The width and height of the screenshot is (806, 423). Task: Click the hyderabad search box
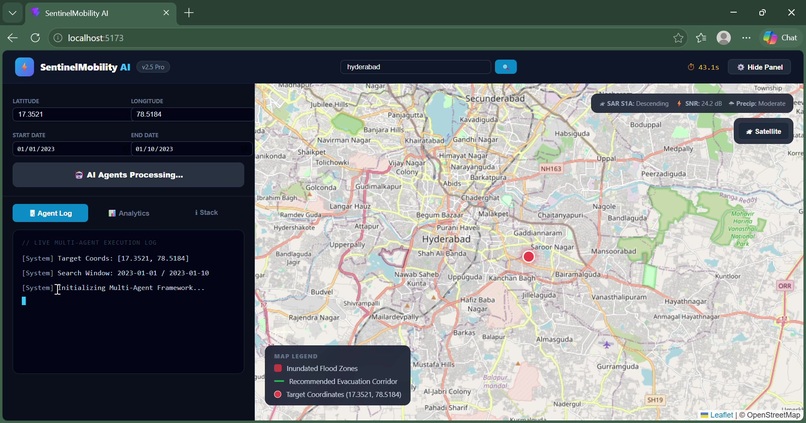click(x=415, y=67)
